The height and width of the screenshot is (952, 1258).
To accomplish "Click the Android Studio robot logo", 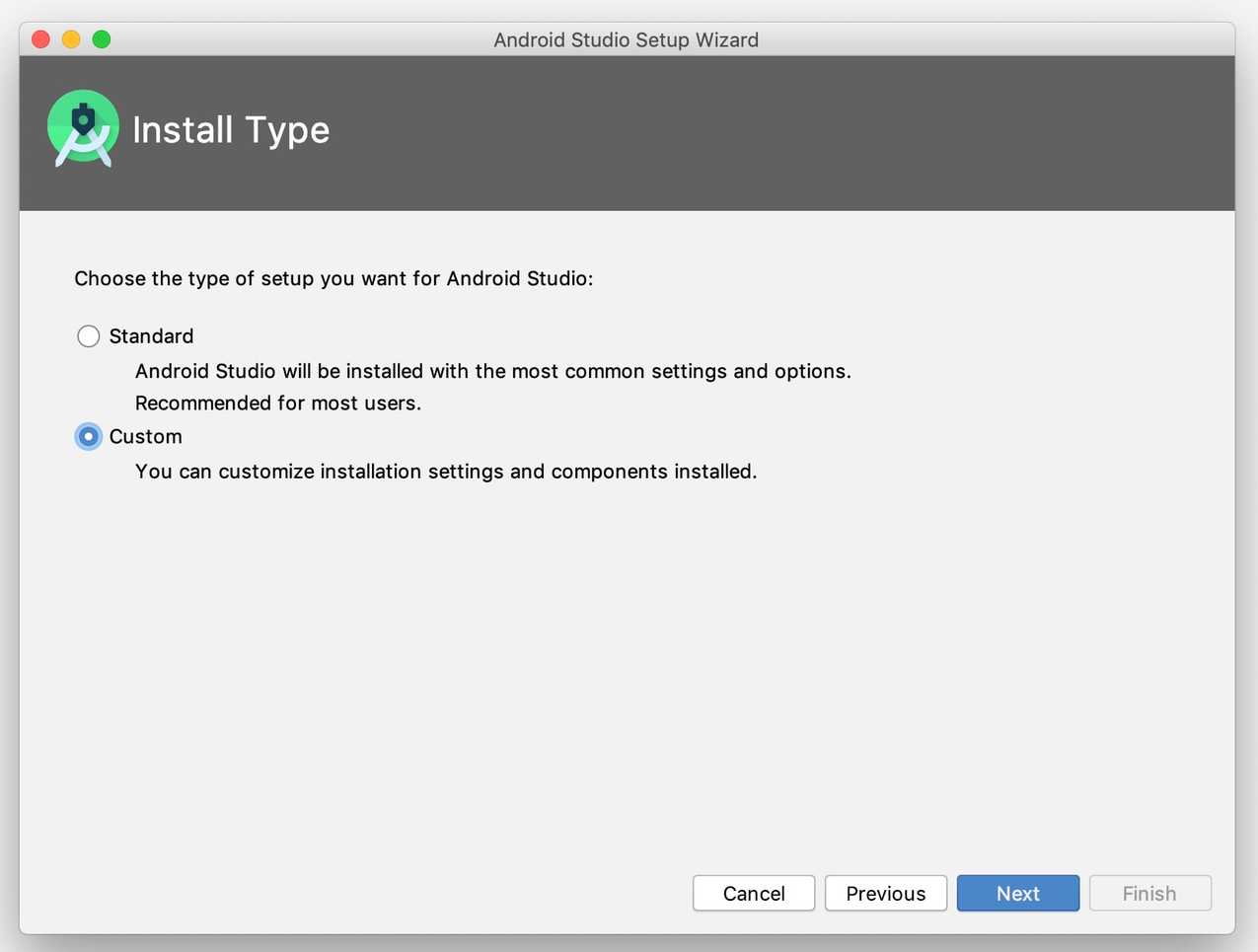I will coord(83,127).
